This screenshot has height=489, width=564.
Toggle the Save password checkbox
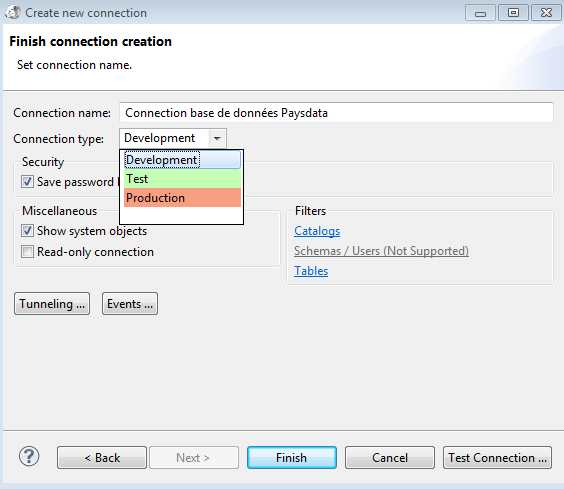[27, 182]
